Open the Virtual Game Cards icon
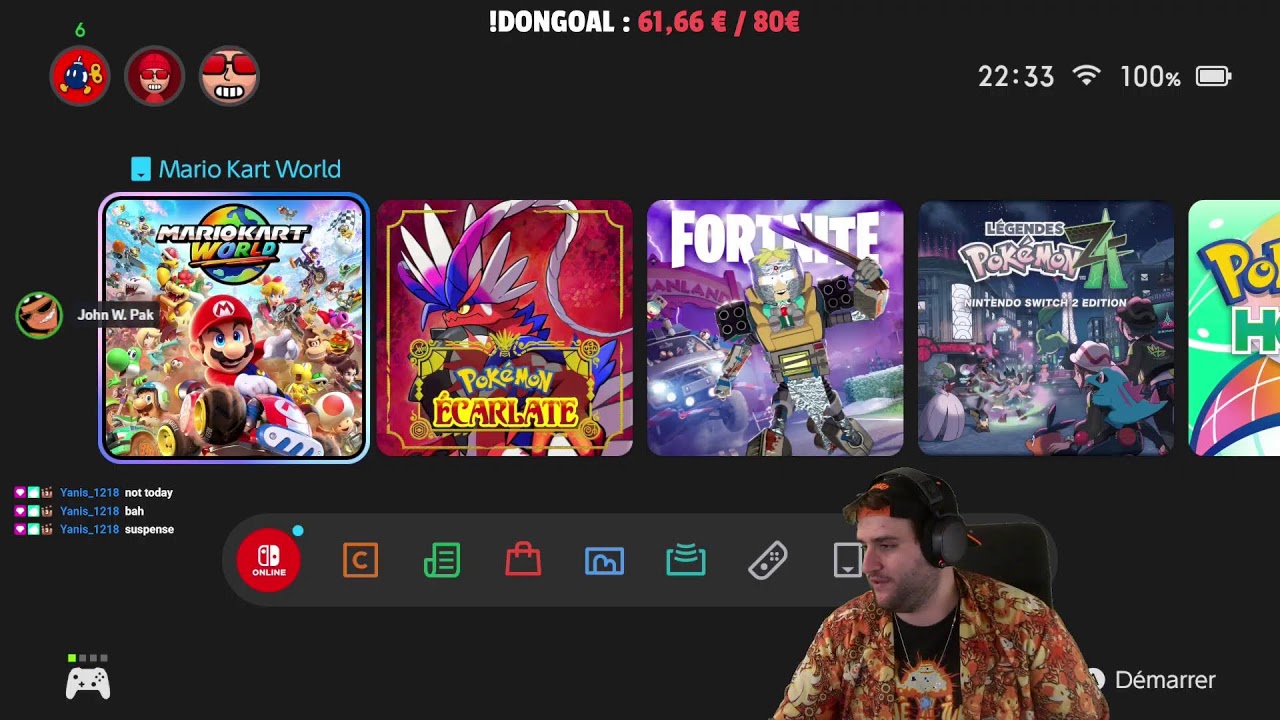The height and width of the screenshot is (720, 1280). 847,560
